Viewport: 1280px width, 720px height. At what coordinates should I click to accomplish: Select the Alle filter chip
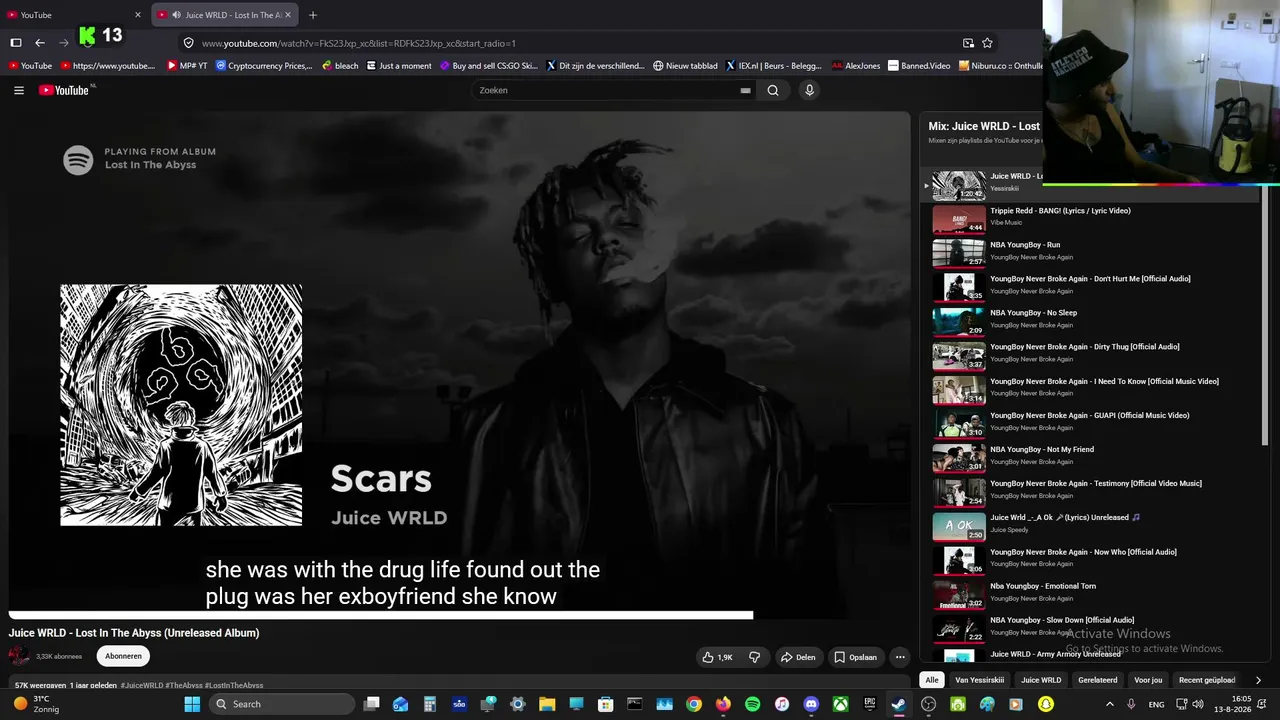pyautogui.click(x=932, y=680)
